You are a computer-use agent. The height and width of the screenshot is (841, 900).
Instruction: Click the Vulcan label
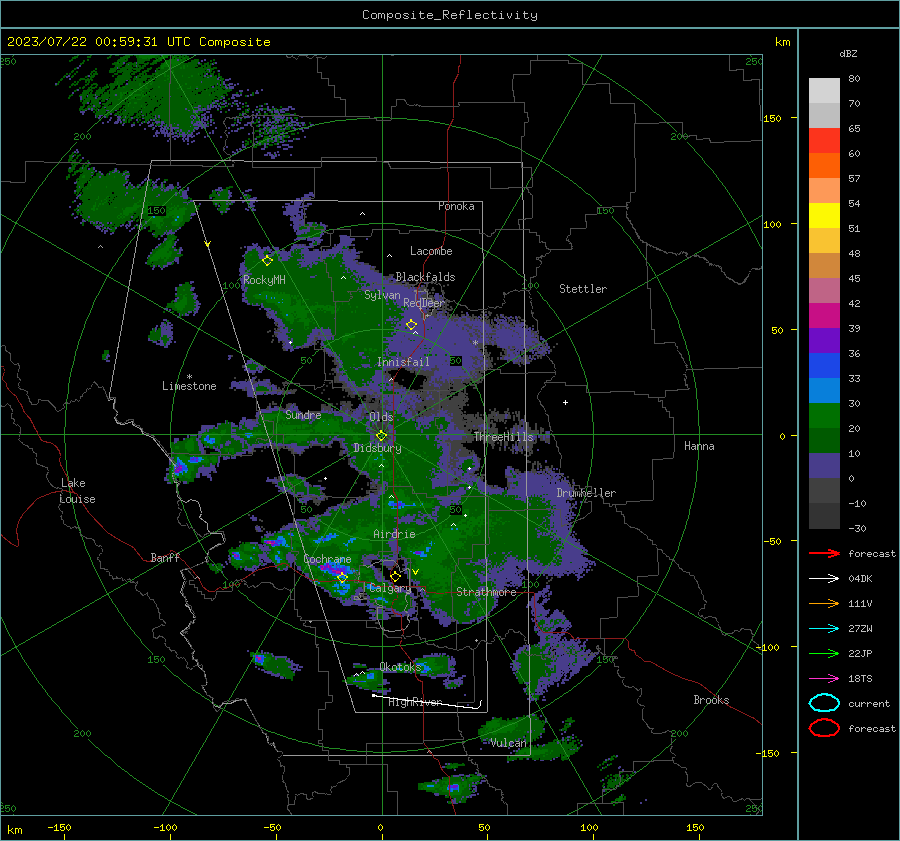pyautogui.click(x=509, y=743)
